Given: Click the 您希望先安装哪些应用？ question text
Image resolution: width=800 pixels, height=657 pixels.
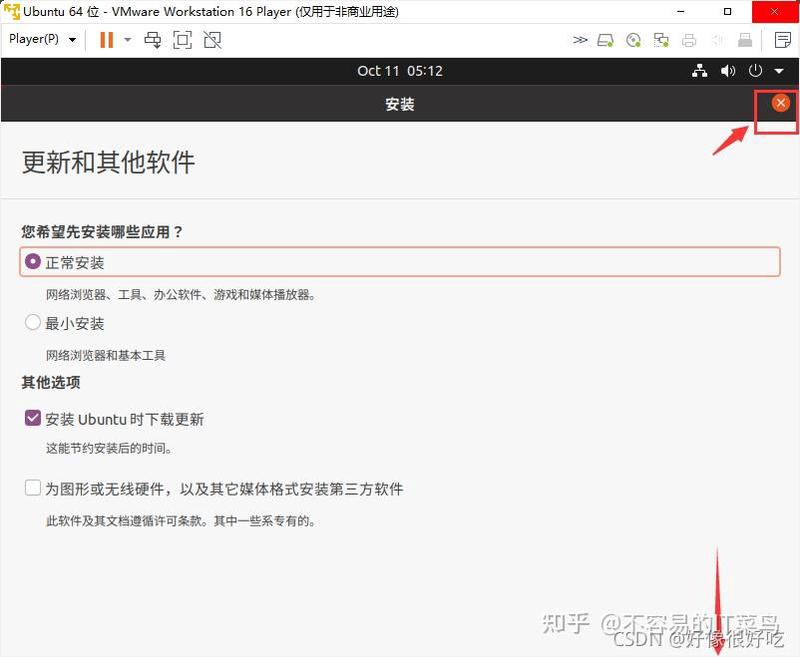Looking at the screenshot, I should click(102, 232).
